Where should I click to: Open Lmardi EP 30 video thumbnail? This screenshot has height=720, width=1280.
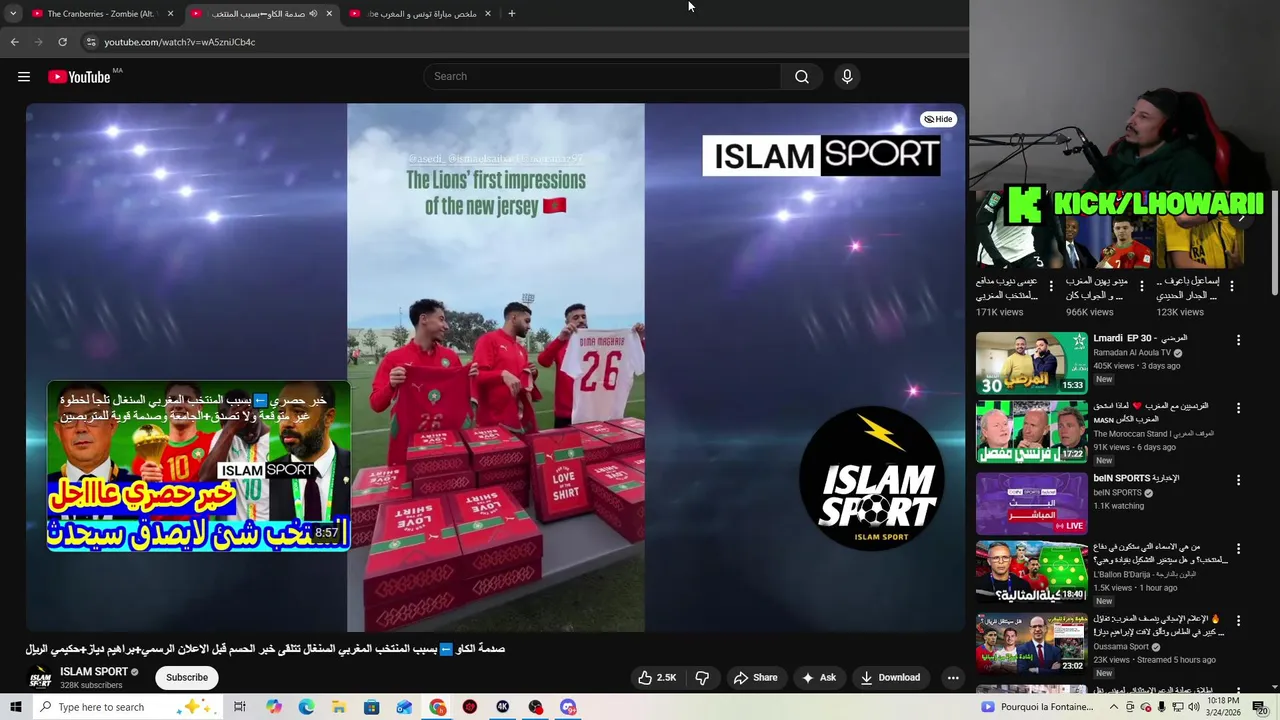tap(1031, 363)
